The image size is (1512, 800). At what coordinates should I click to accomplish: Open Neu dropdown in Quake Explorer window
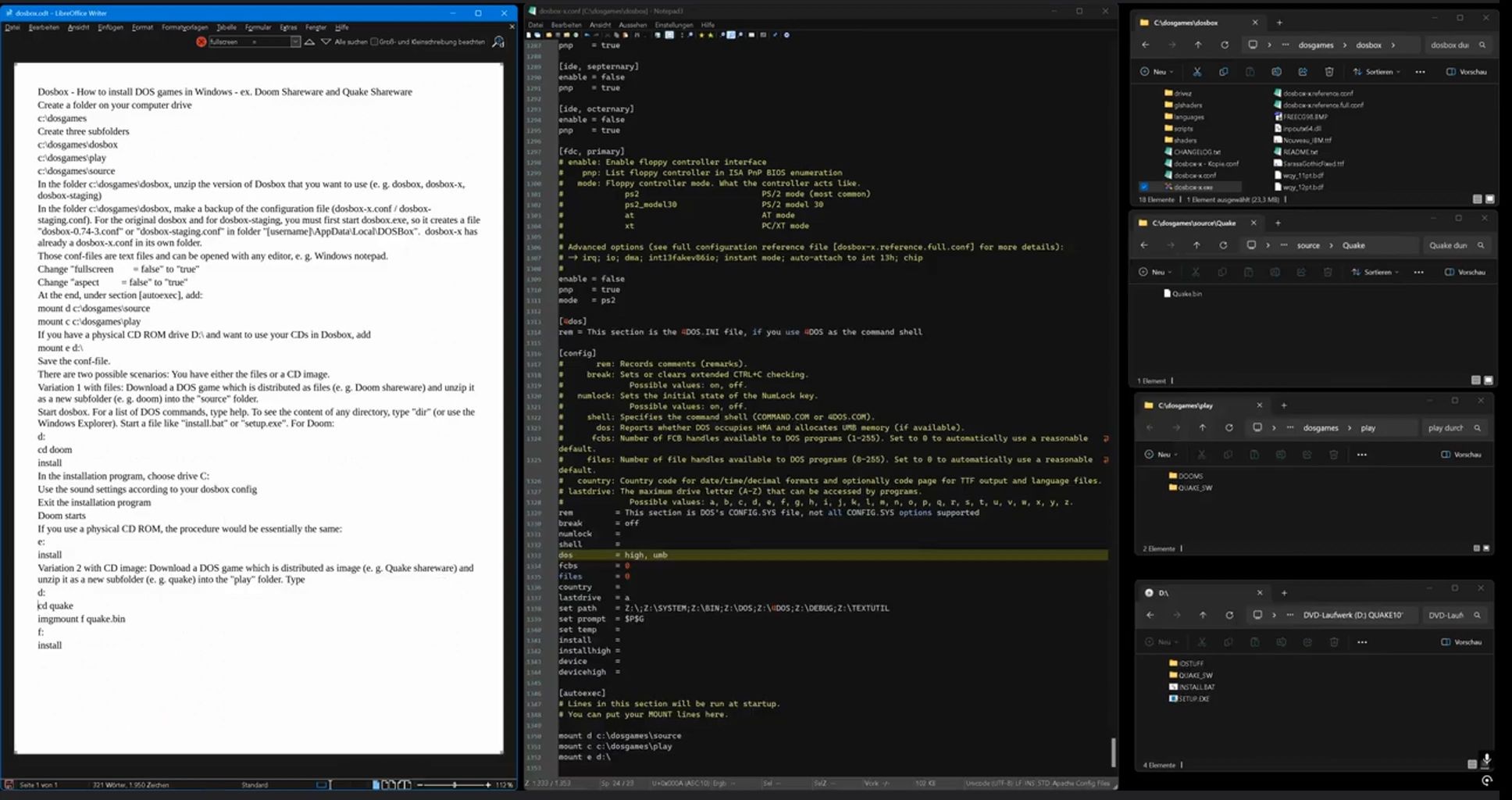[1155, 273]
